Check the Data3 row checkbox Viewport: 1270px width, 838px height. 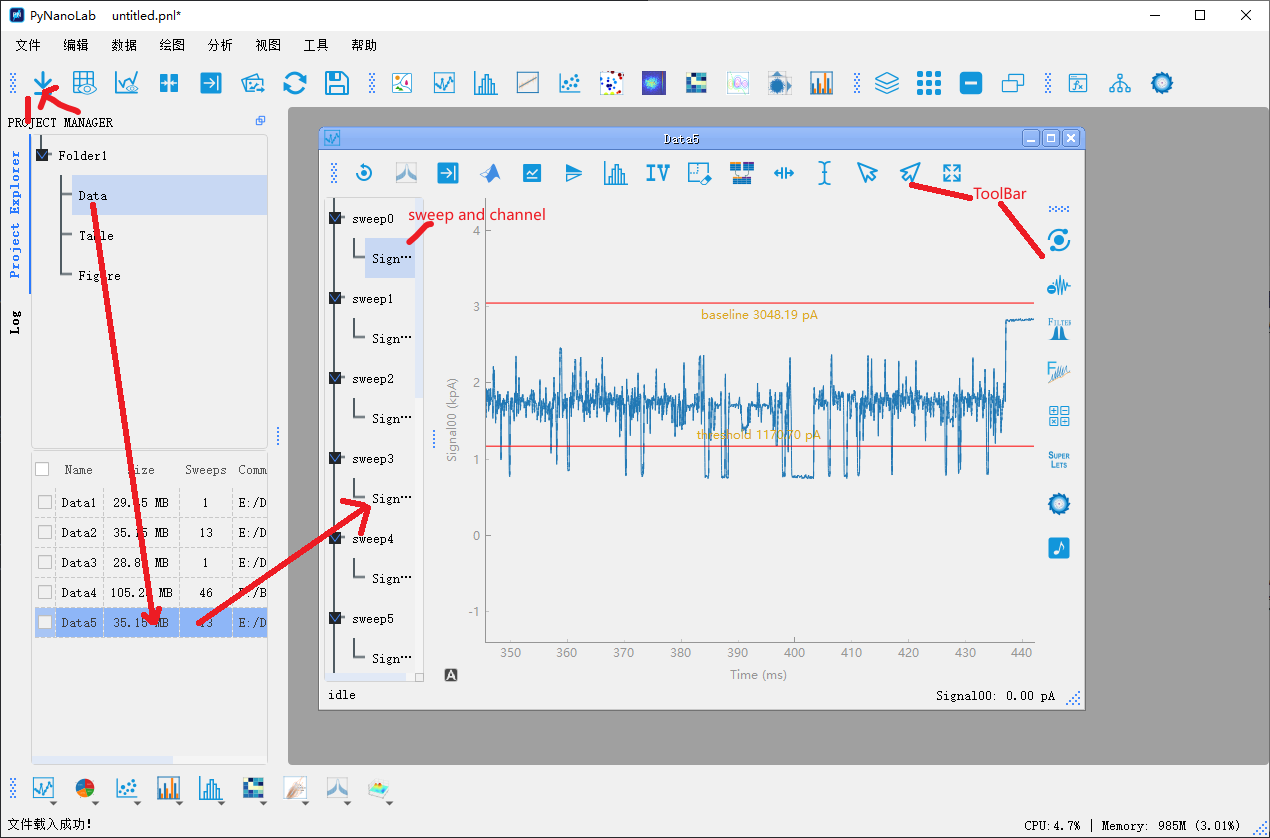pos(45,562)
